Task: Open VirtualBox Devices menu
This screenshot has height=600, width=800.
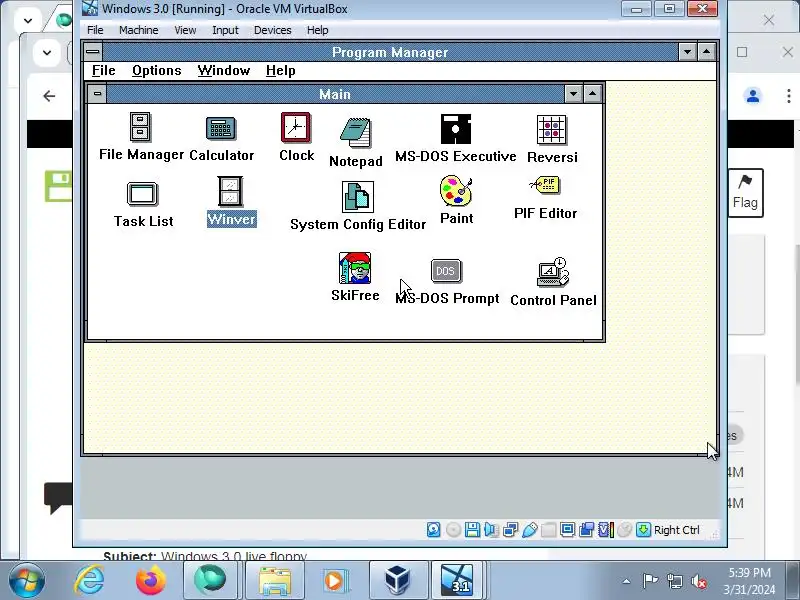Action: click(x=272, y=30)
